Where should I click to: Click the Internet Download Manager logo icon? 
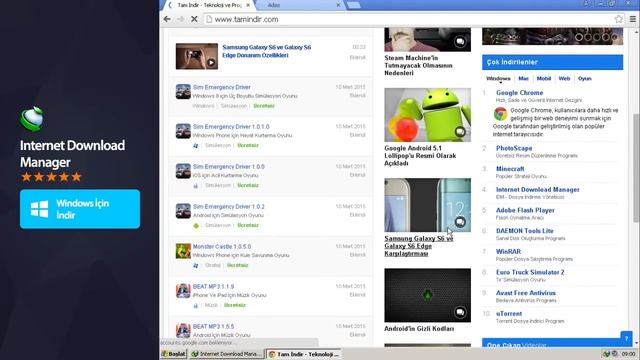32,118
